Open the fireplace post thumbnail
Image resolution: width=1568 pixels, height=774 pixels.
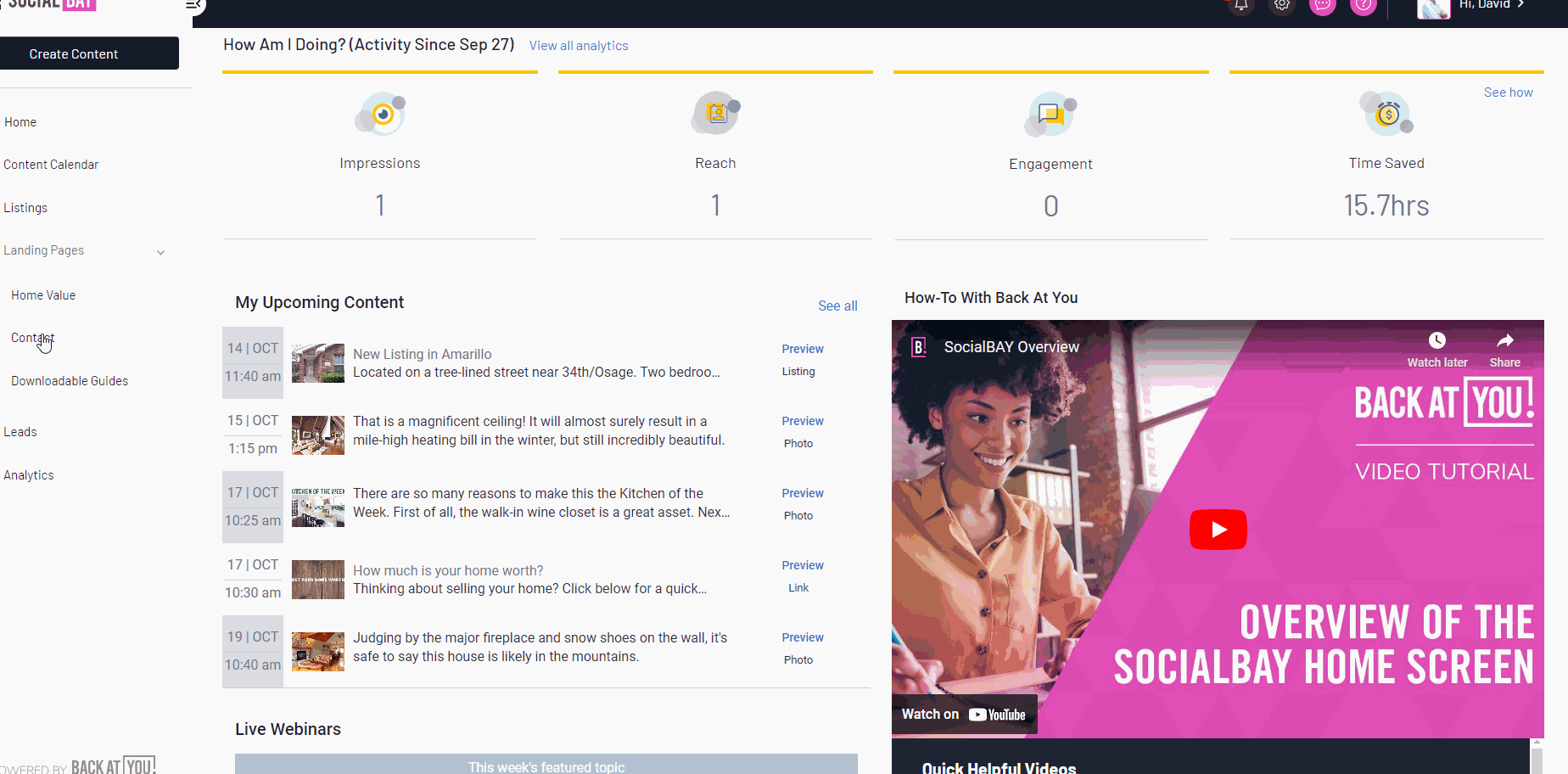318,652
